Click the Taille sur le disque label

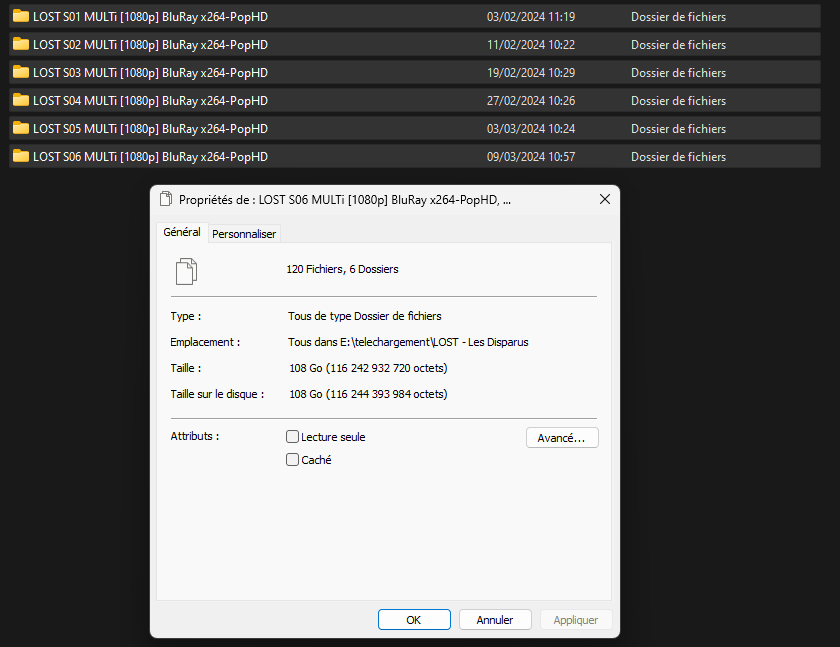click(218, 394)
